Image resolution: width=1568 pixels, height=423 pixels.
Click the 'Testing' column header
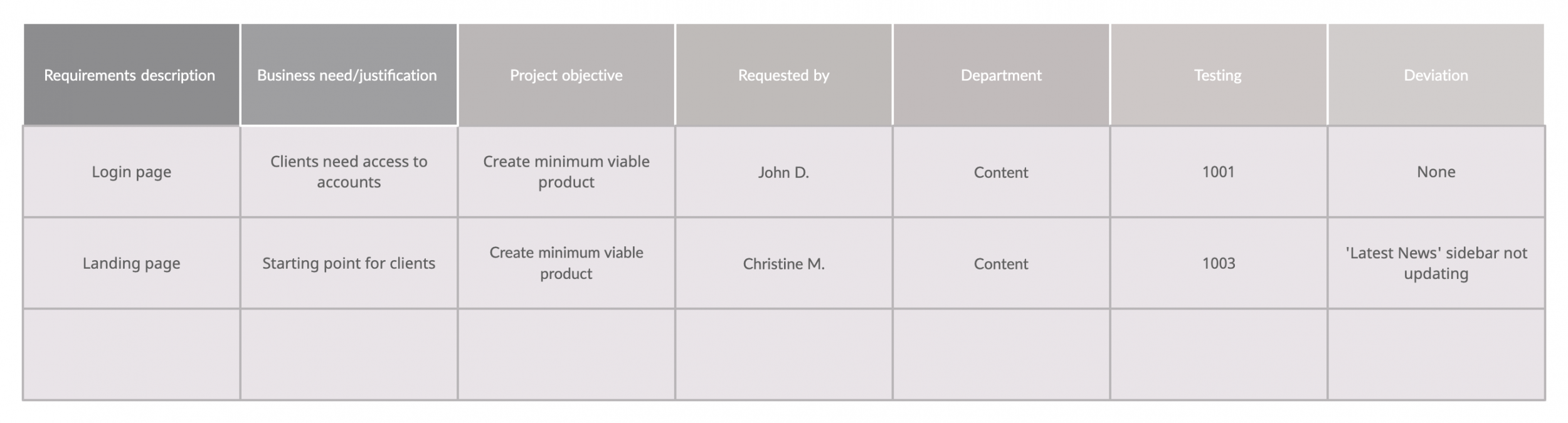[1219, 75]
